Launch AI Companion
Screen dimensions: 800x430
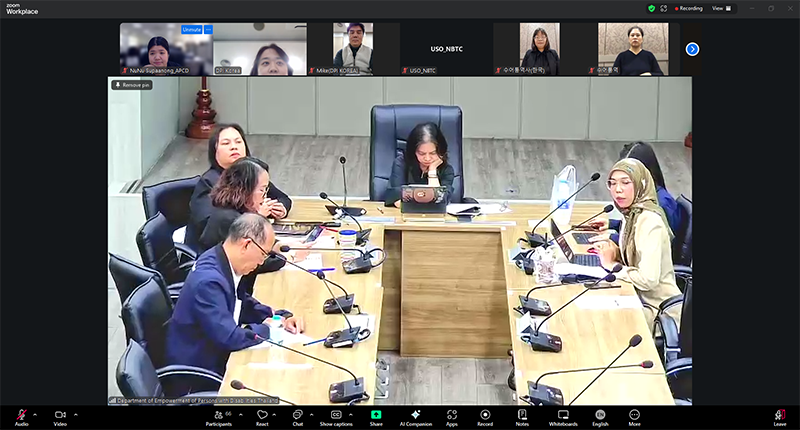pos(415,415)
